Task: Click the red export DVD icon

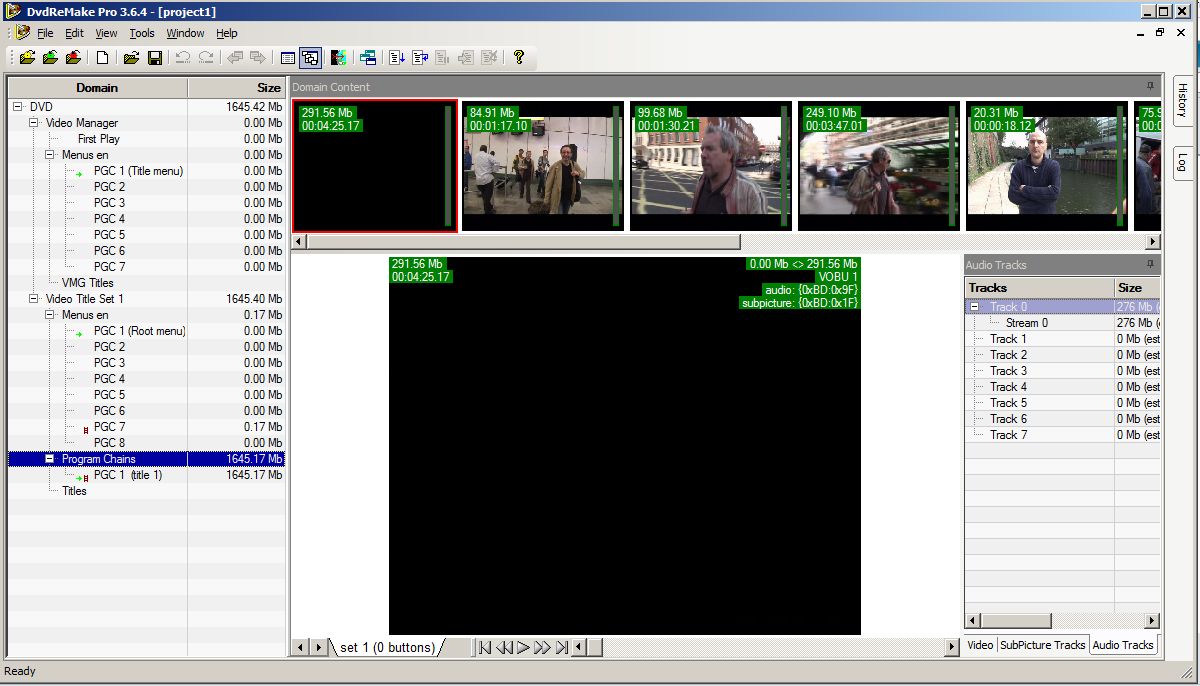Action: [x=73, y=58]
